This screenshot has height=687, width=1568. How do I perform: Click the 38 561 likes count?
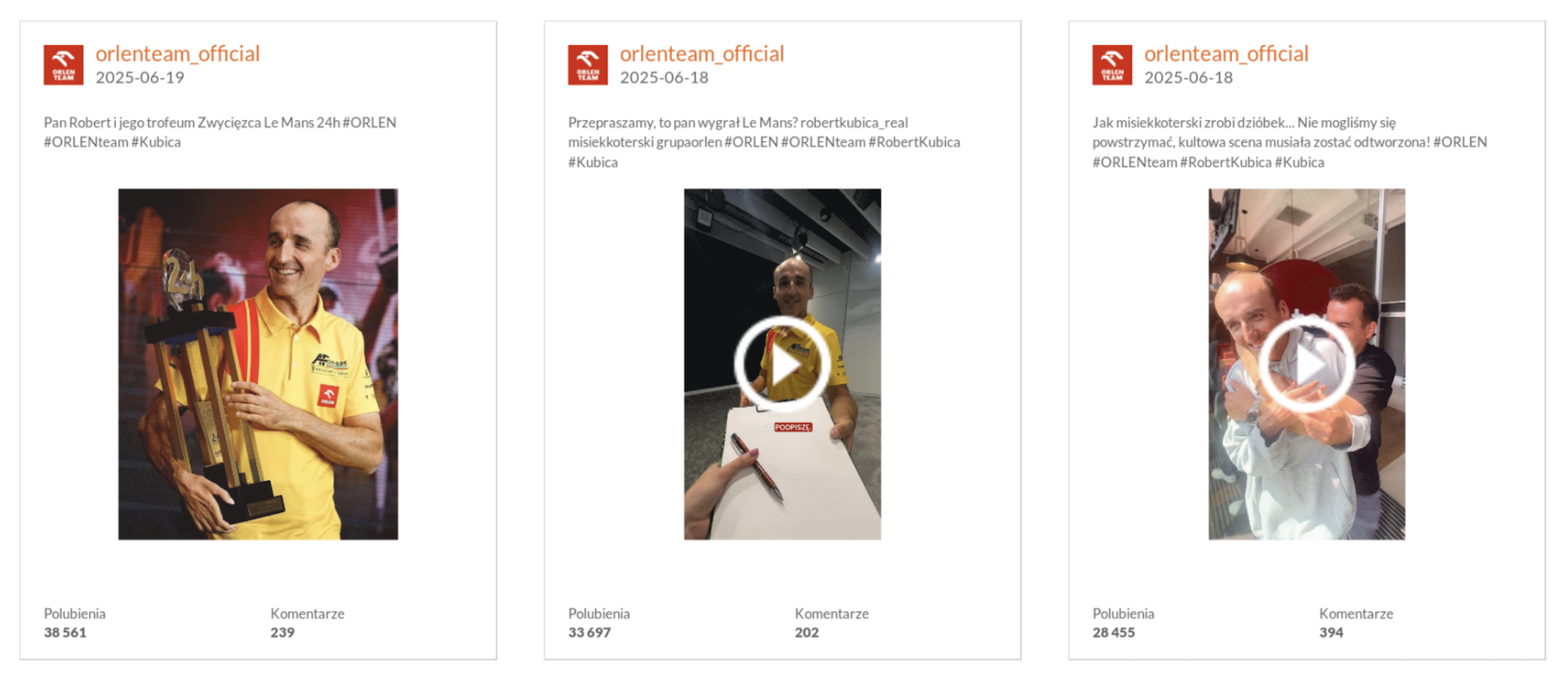65,633
